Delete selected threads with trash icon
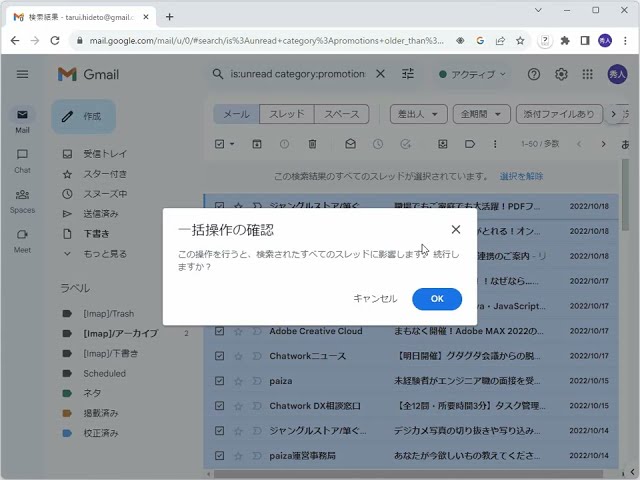Viewport: 640px width, 480px height. [313, 144]
